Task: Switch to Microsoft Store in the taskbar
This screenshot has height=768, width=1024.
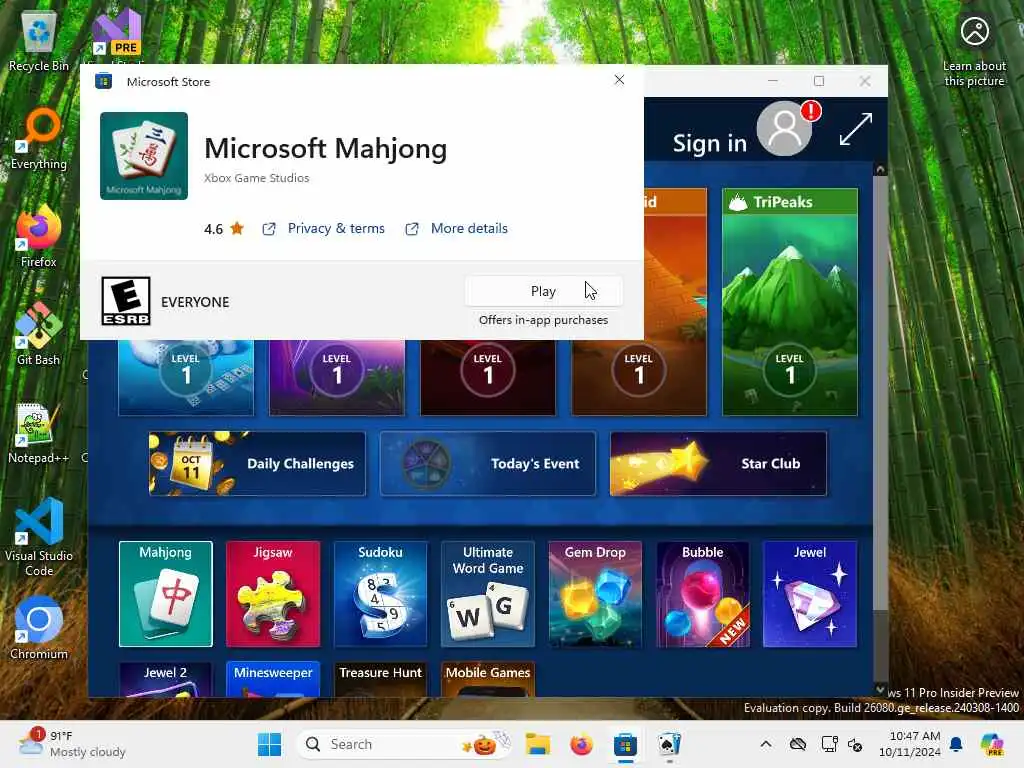Action: (625, 744)
